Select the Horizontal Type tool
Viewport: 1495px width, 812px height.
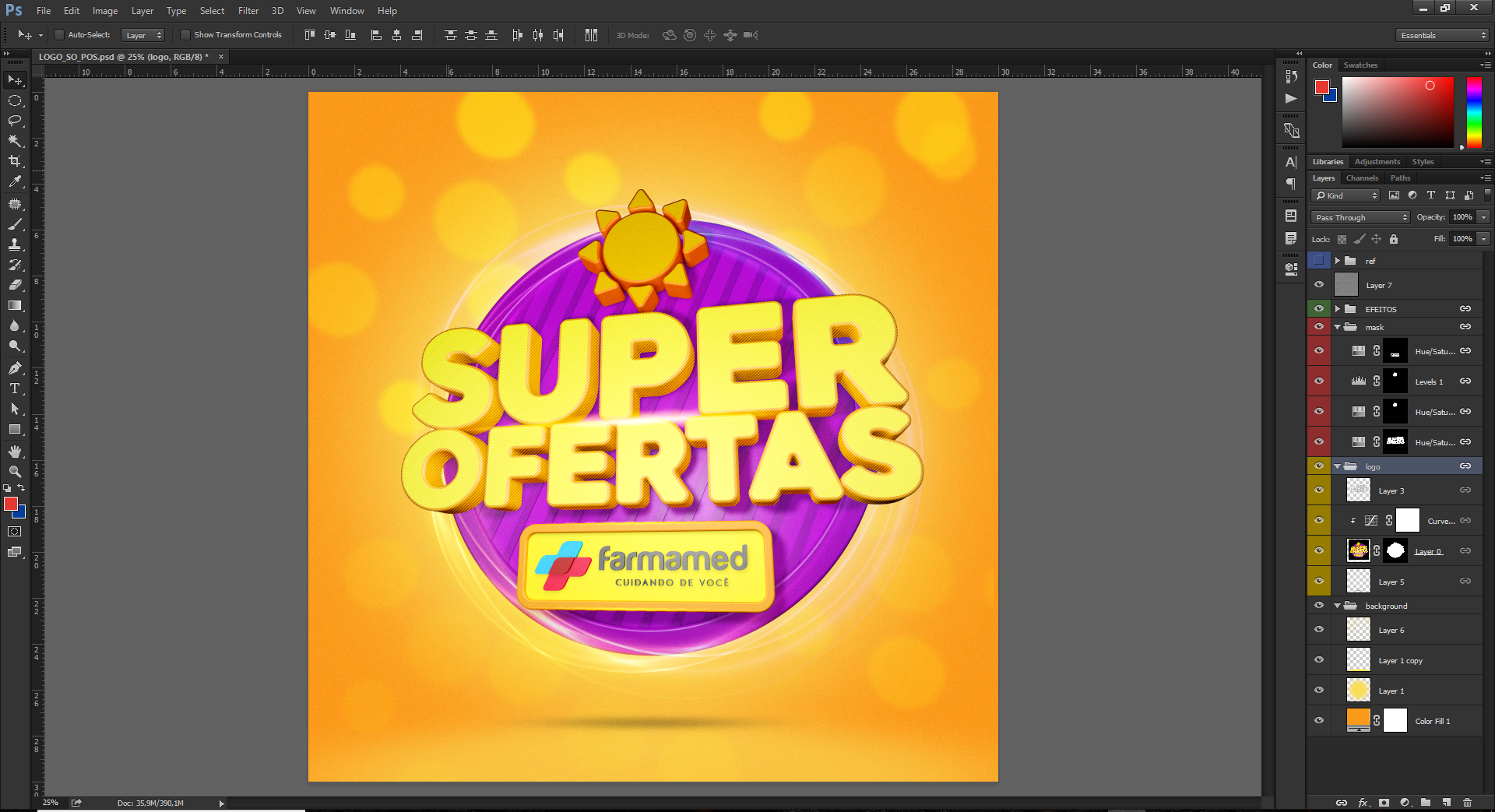pyautogui.click(x=15, y=388)
